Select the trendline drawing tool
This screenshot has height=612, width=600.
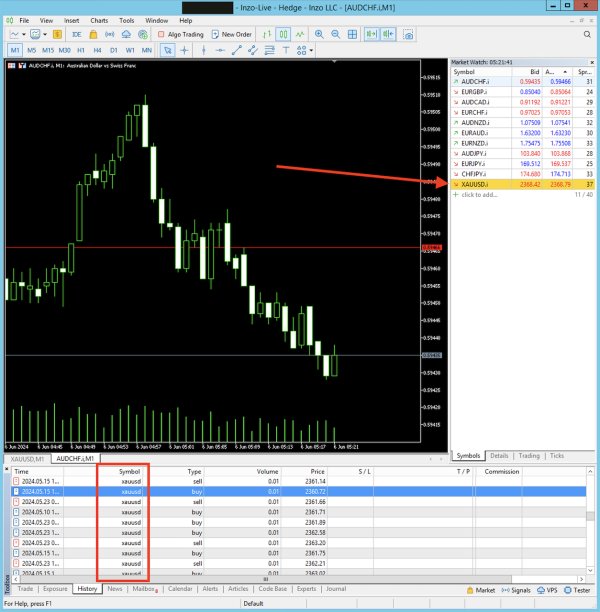click(x=237, y=50)
